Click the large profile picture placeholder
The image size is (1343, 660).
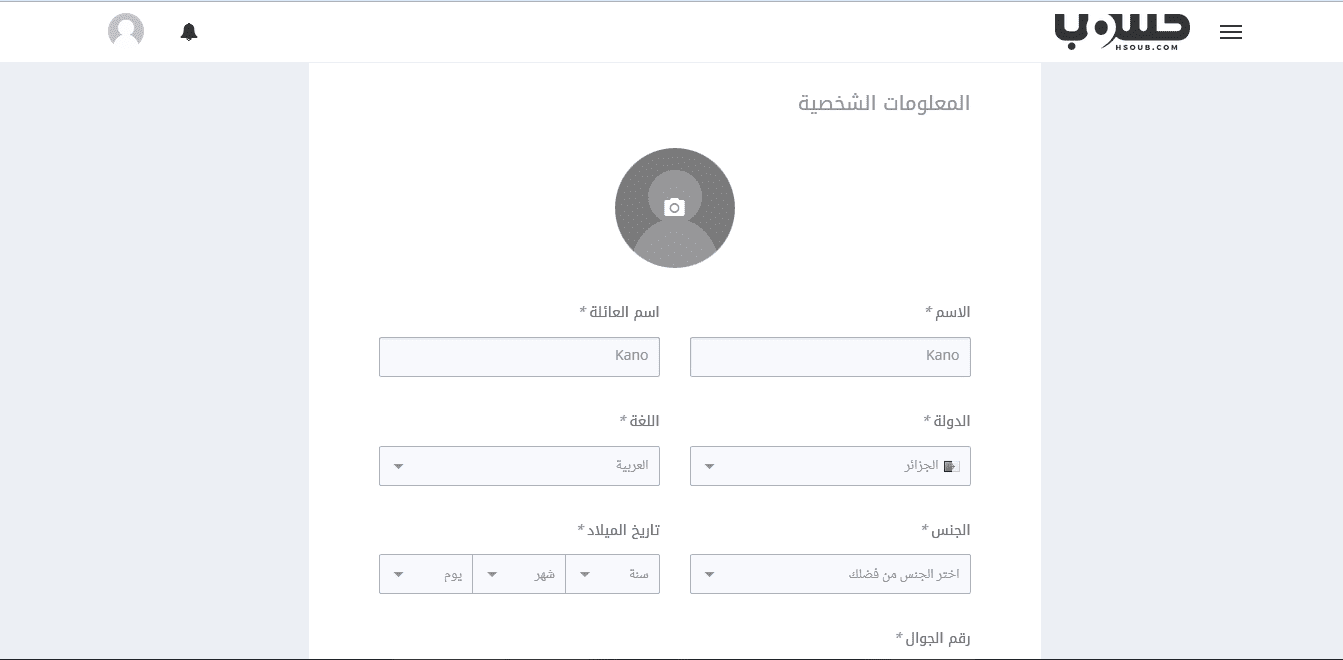(x=675, y=208)
